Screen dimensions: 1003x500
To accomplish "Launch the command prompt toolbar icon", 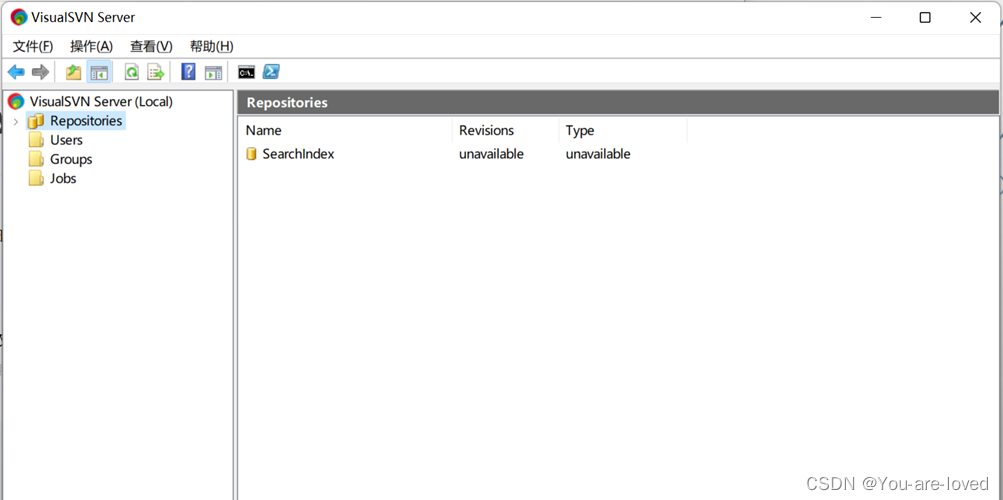I will 246,72.
